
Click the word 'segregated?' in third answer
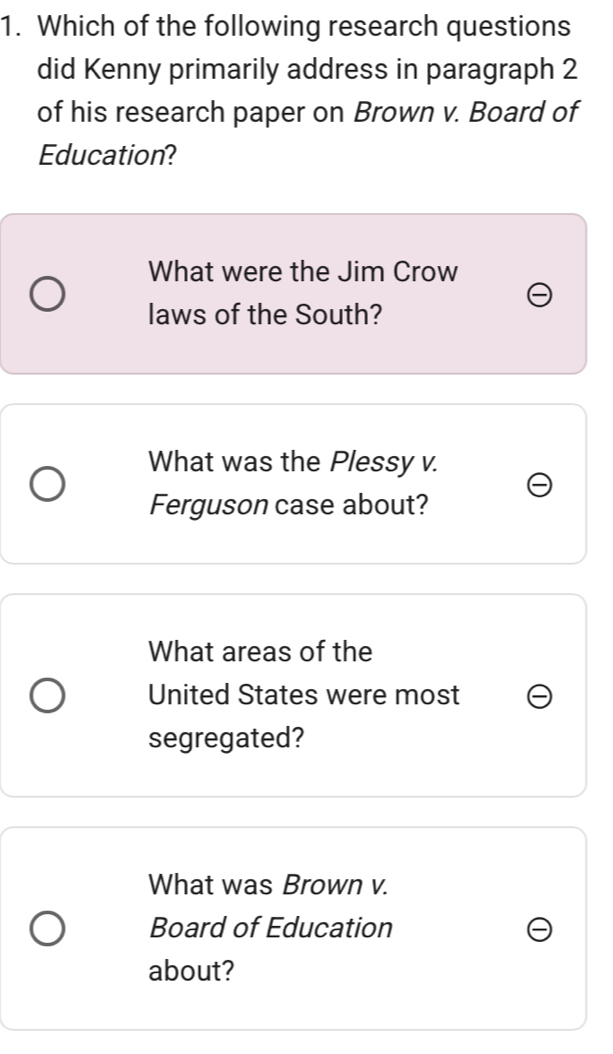pyautogui.click(x=225, y=738)
